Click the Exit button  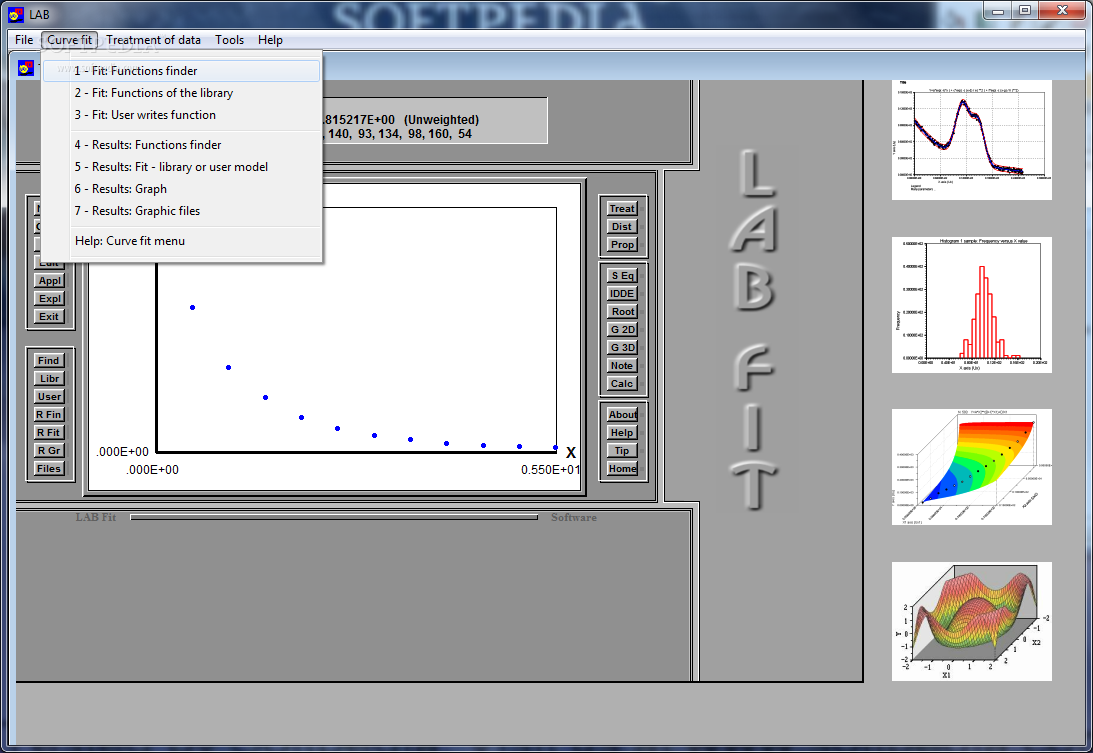coord(49,317)
